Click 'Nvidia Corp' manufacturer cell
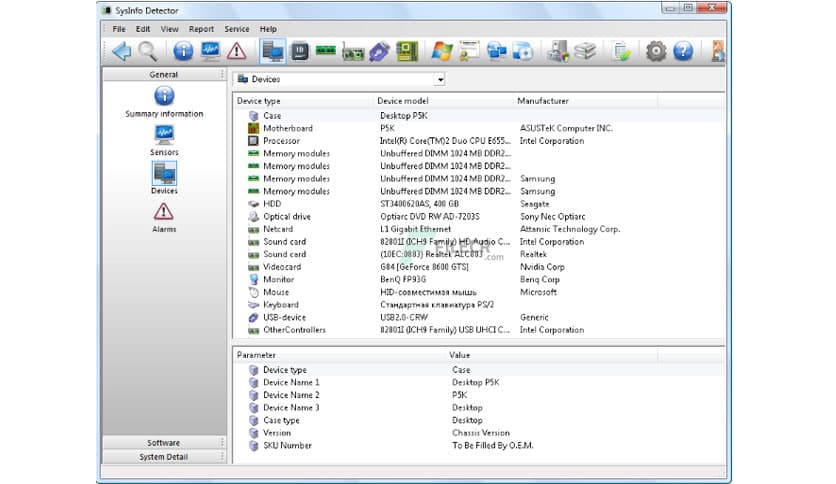The width and height of the screenshot is (836, 484). coord(542,267)
